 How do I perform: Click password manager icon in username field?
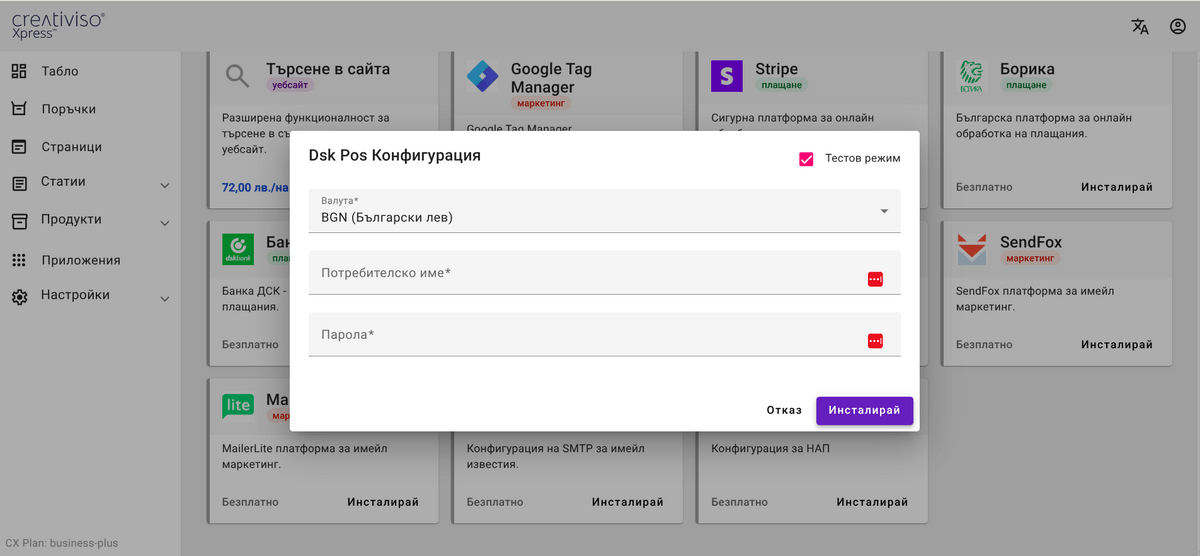pyautogui.click(x=875, y=279)
